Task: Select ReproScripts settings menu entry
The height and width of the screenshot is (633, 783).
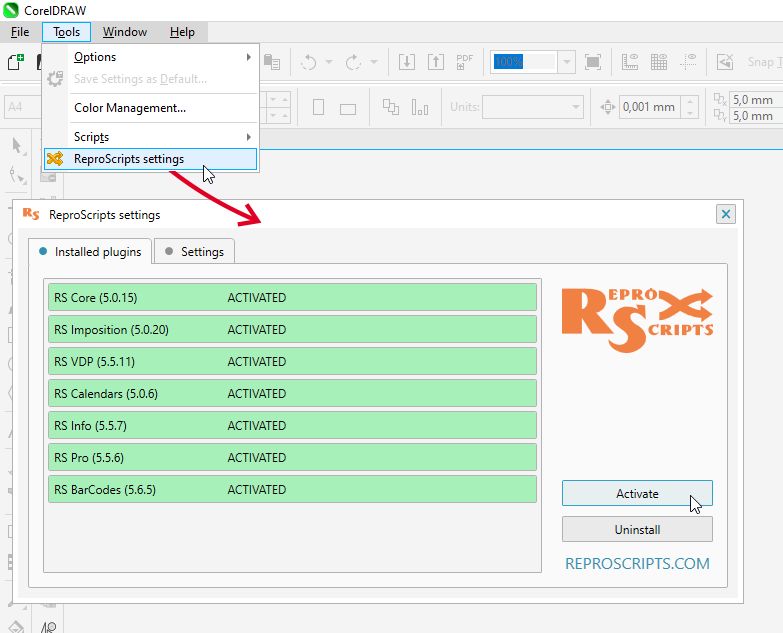Action: pyautogui.click(x=150, y=159)
